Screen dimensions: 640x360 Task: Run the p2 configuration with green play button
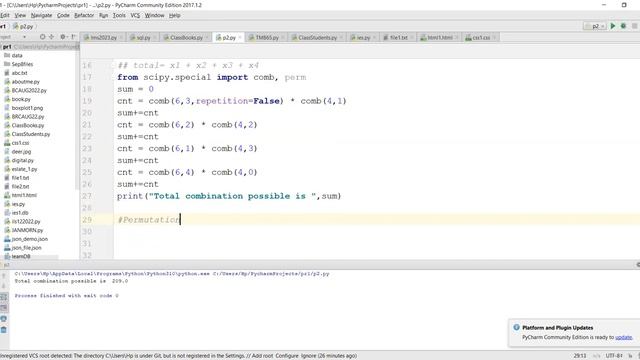612,26
